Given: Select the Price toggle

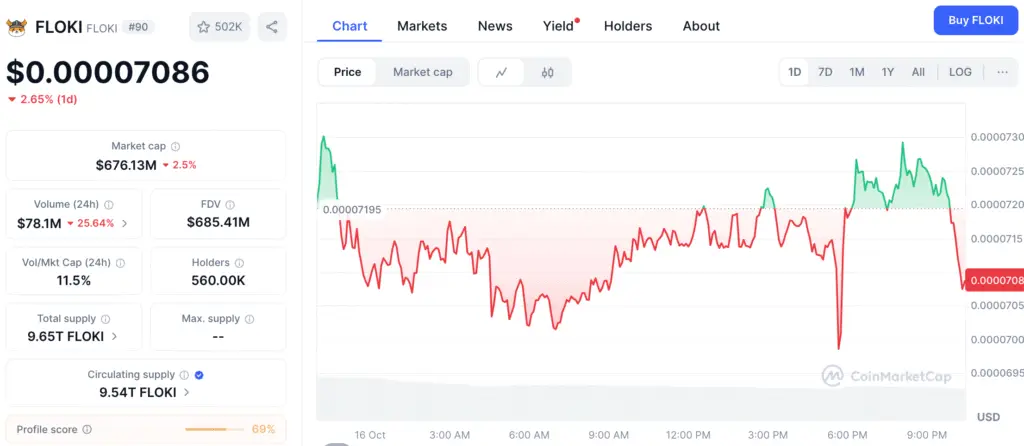Looking at the screenshot, I should click(348, 72).
